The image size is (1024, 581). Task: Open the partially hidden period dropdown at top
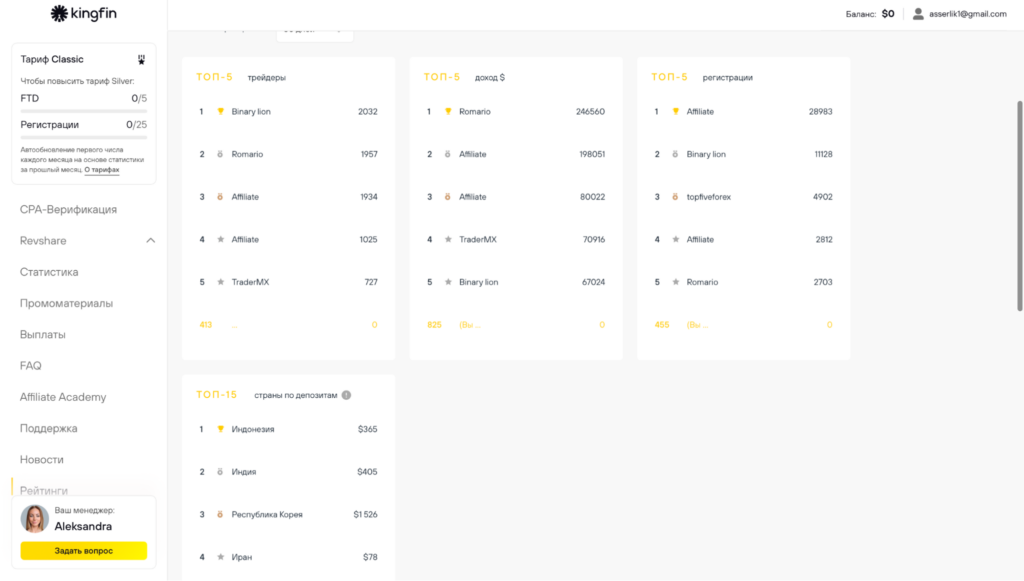(315, 34)
